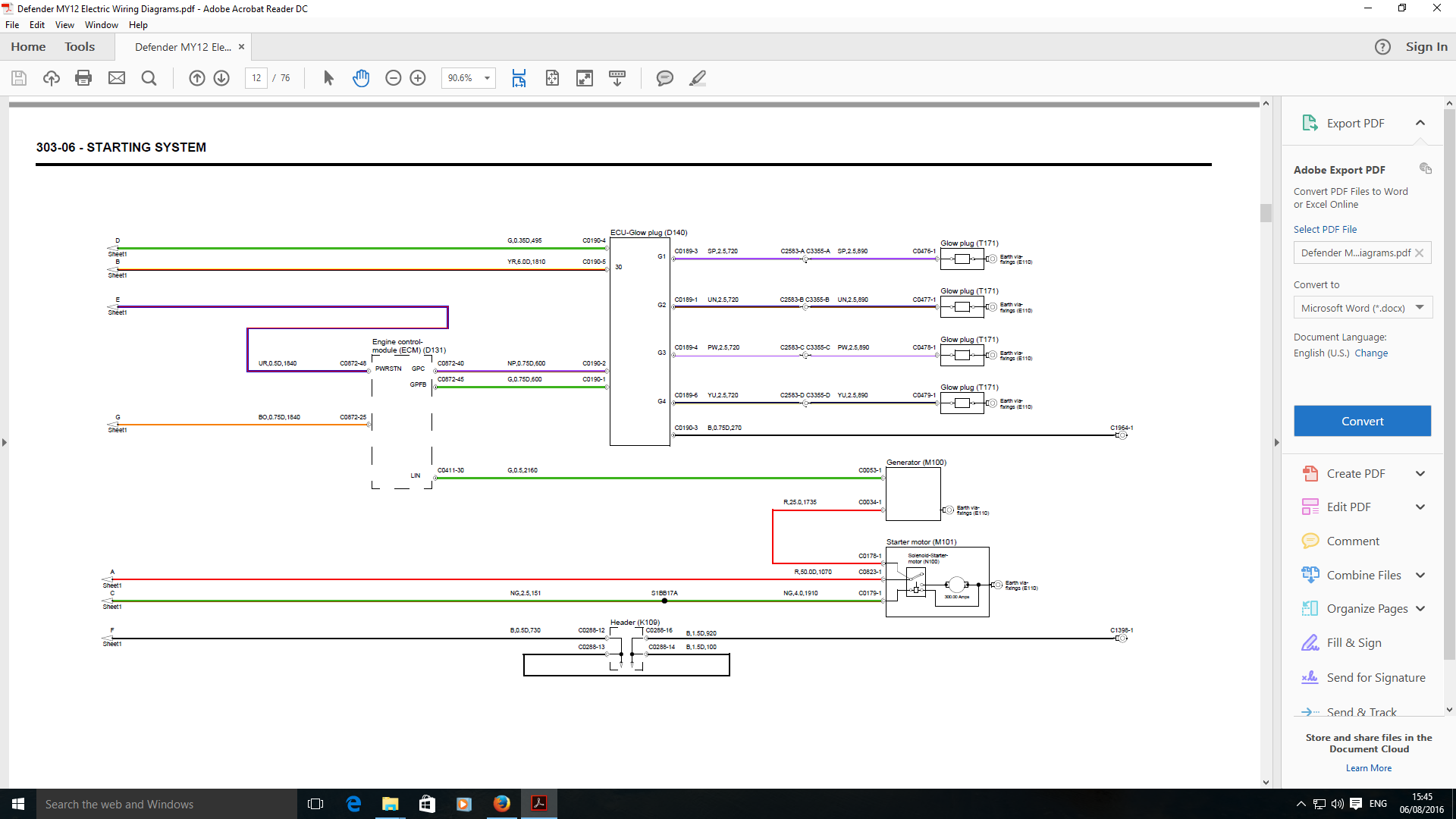Collapse the Export PDF section
Viewport: 1456px width, 819px height.
click(x=1420, y=123)
